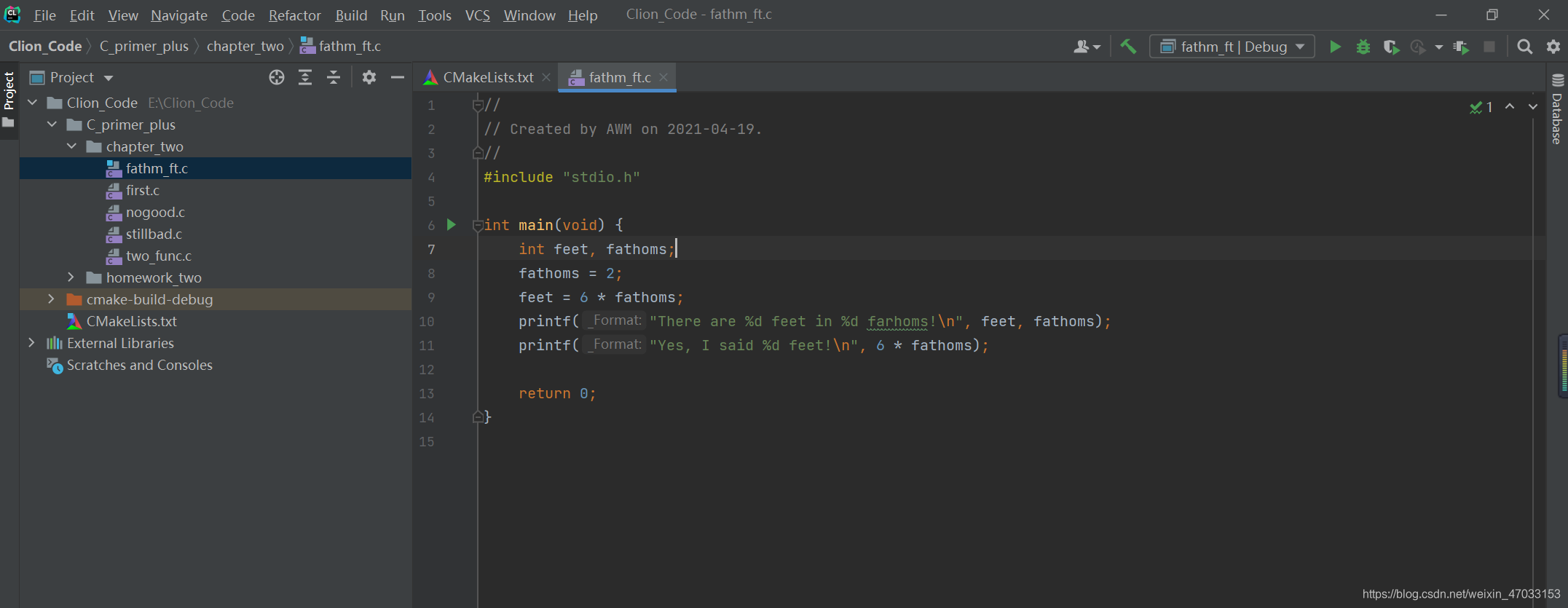Select Scratches and Consoles node

coord(139,365)
